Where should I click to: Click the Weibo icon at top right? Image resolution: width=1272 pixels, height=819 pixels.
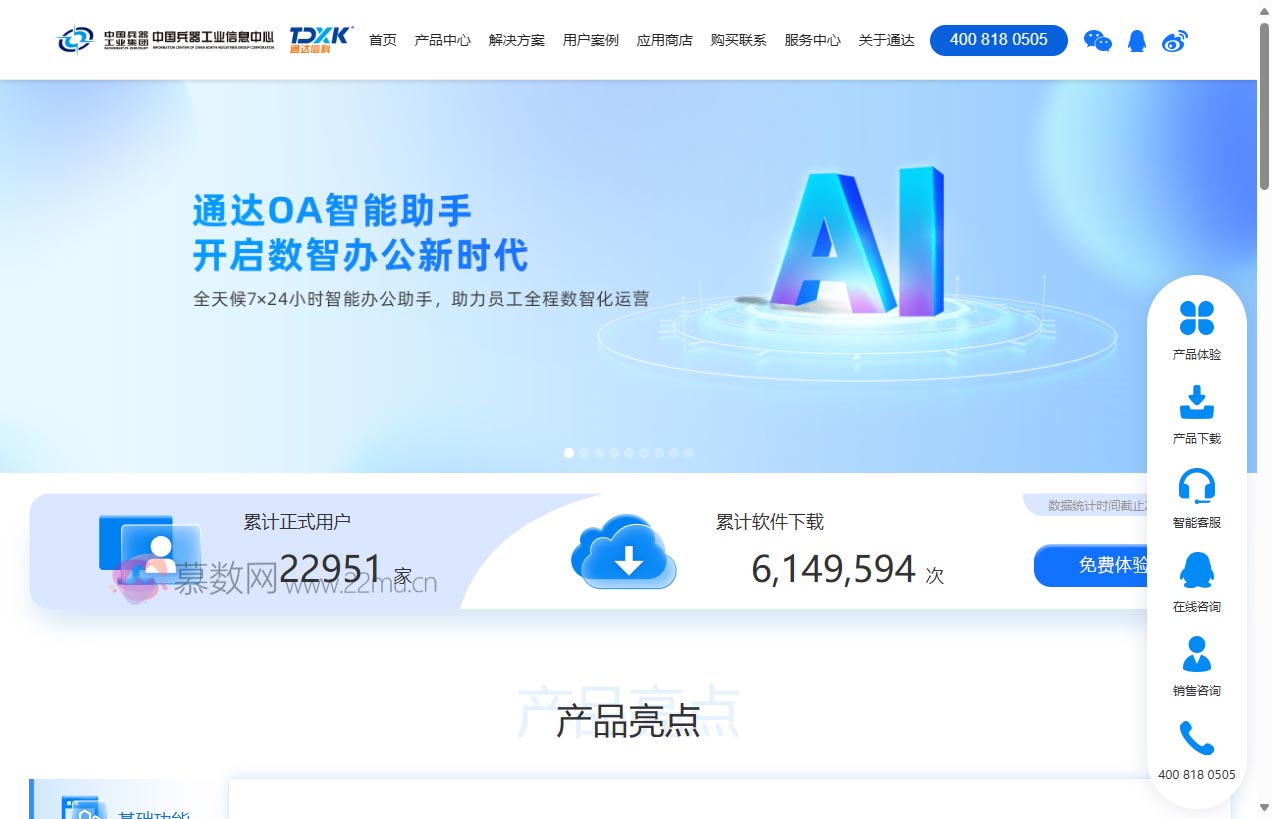[1174, 41]
